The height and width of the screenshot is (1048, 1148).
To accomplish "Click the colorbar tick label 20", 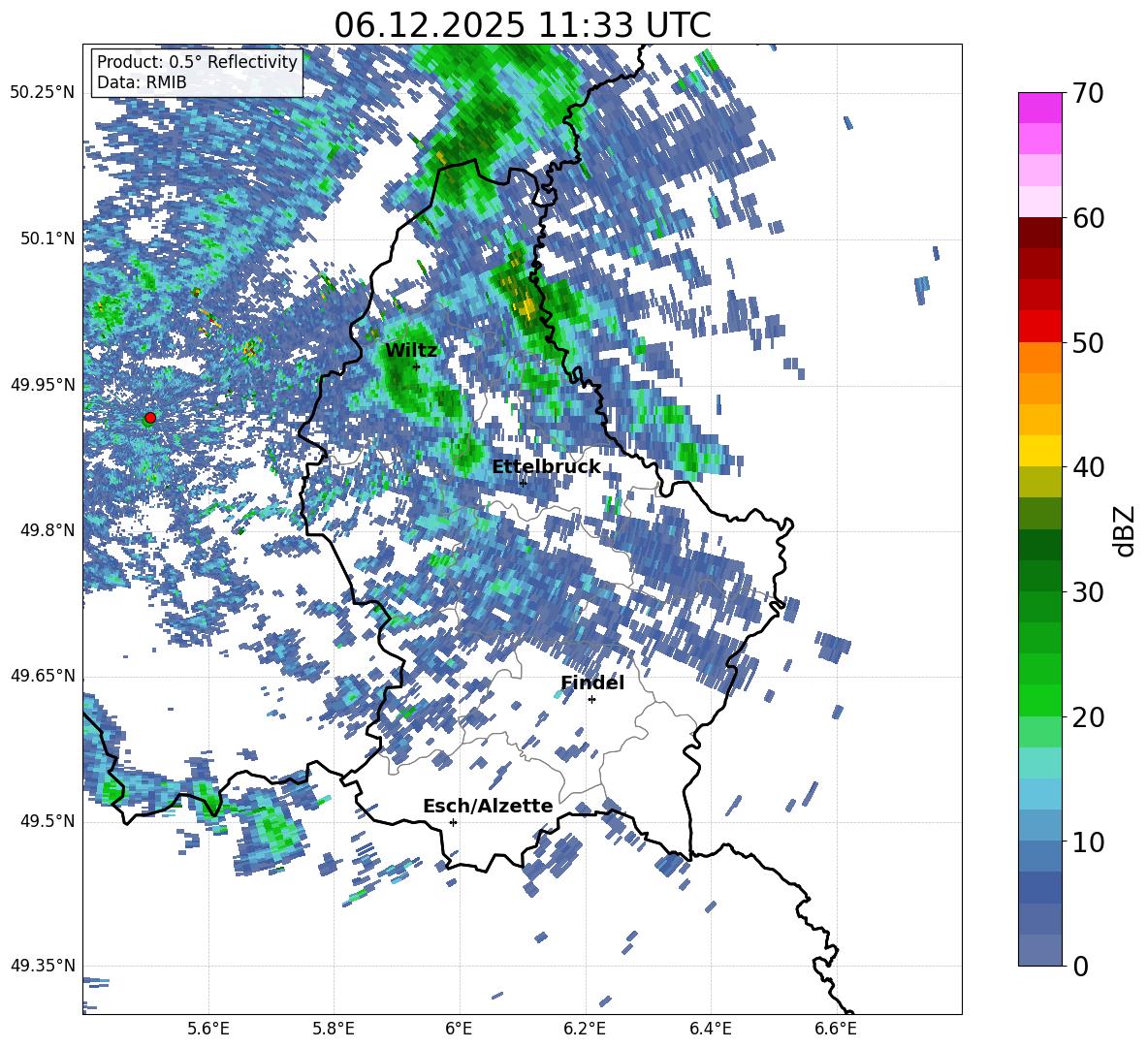I will click(x=1088, y=717).
